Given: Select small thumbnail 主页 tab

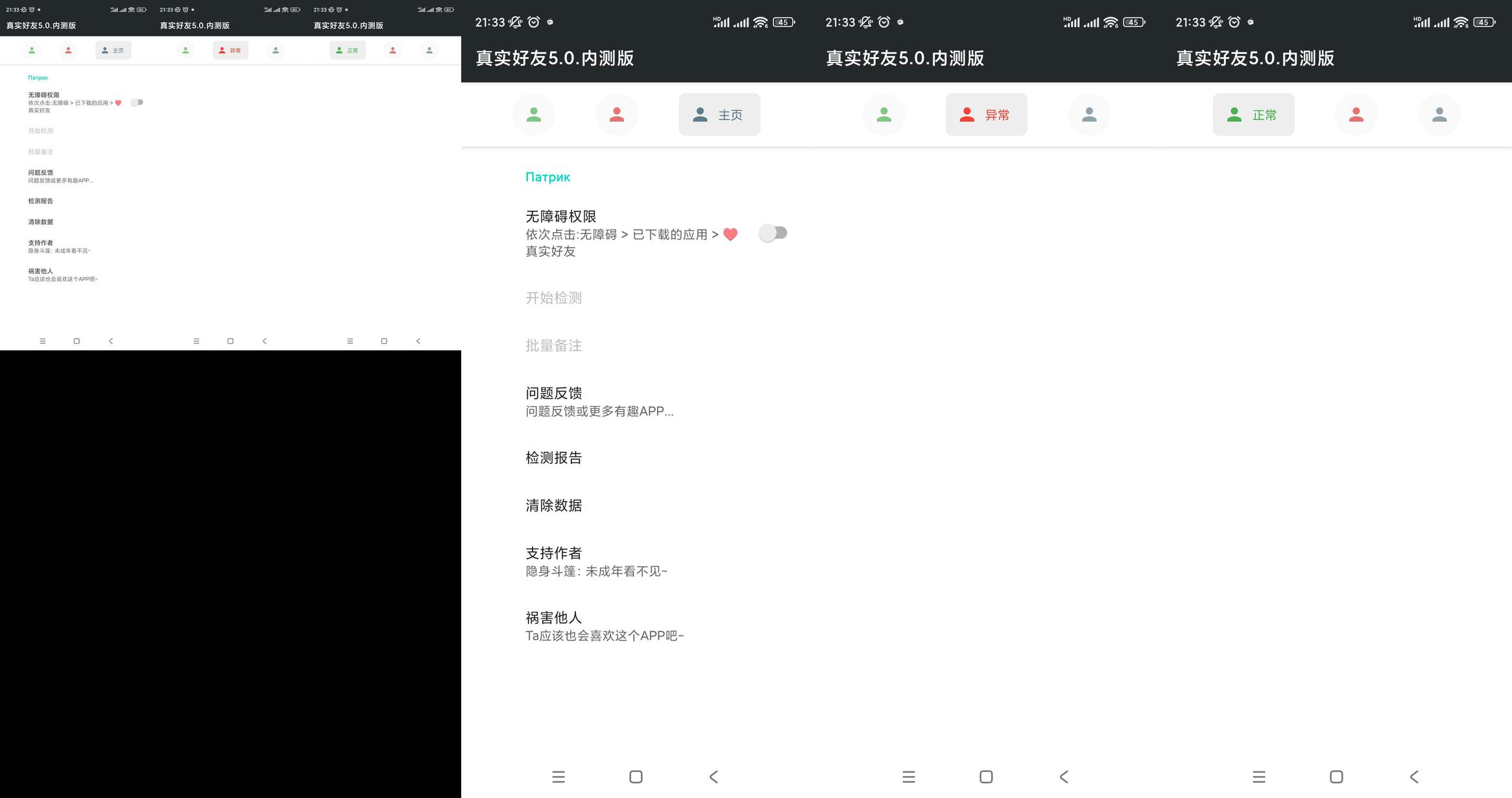Looking at the screenshot, I should coord(114,50).
